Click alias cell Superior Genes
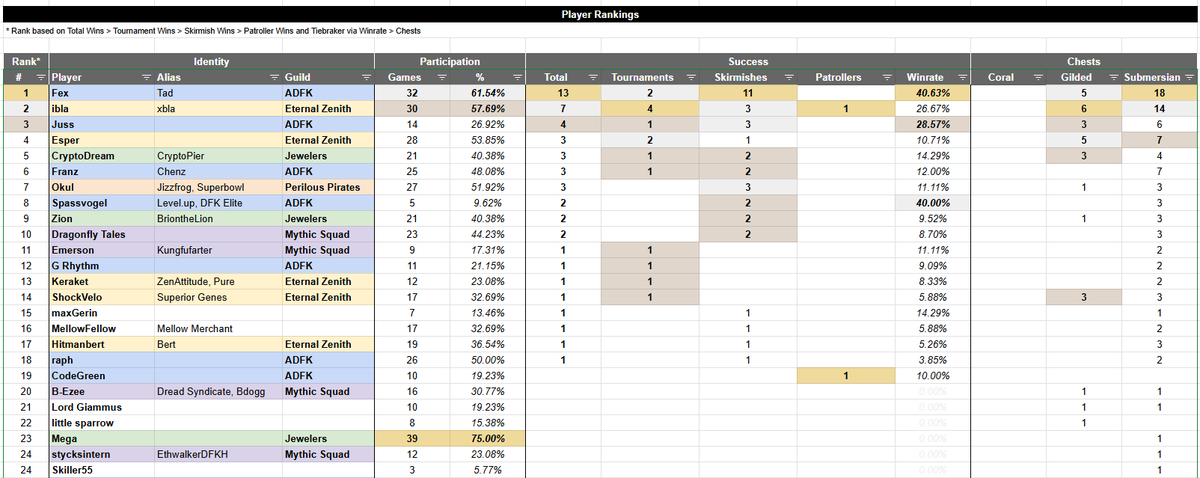1200x478 pixels. [218, 297]
